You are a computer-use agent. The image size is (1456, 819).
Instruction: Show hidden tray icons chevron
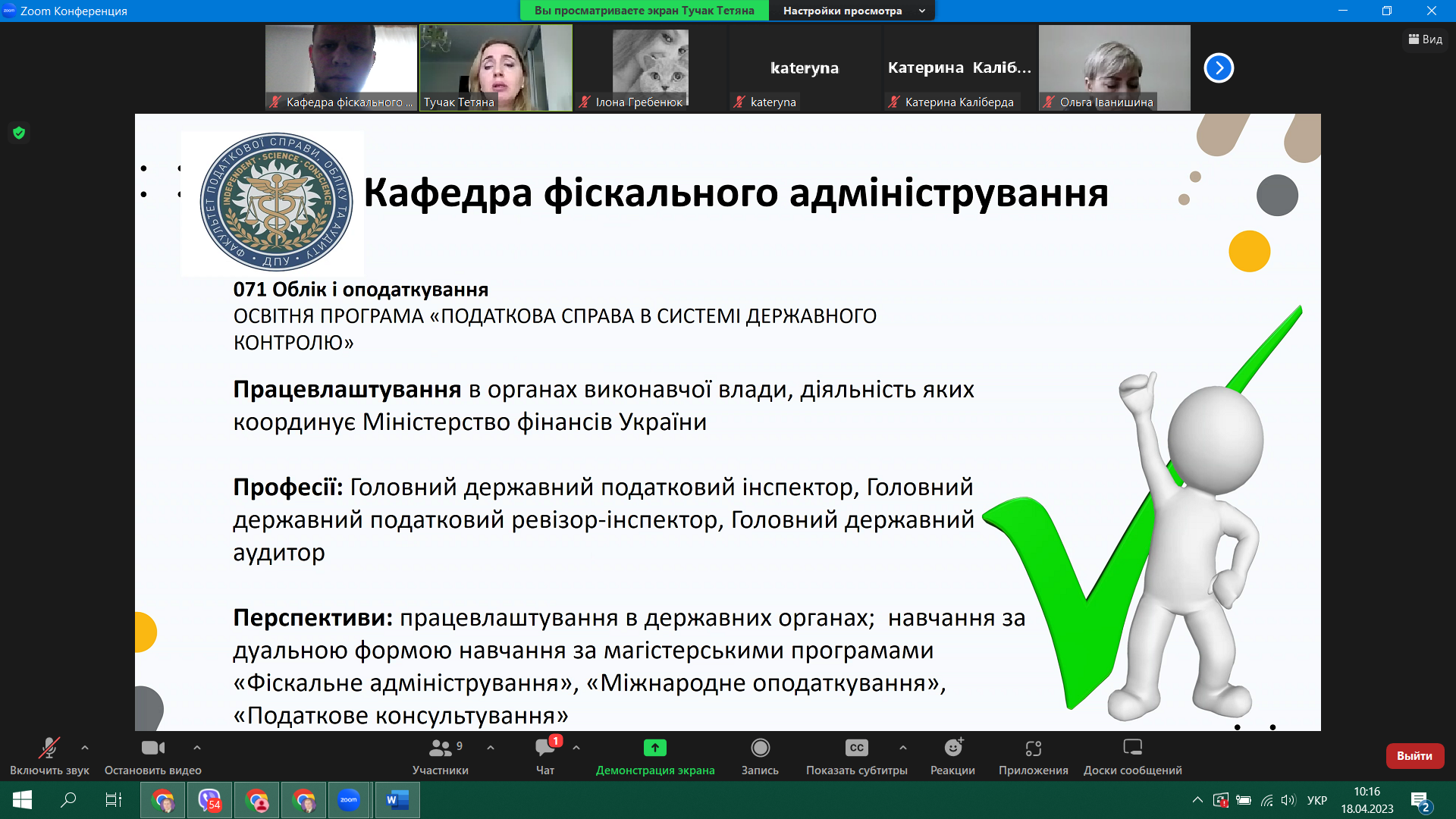pyautogui.click(x=1197, y=800)
